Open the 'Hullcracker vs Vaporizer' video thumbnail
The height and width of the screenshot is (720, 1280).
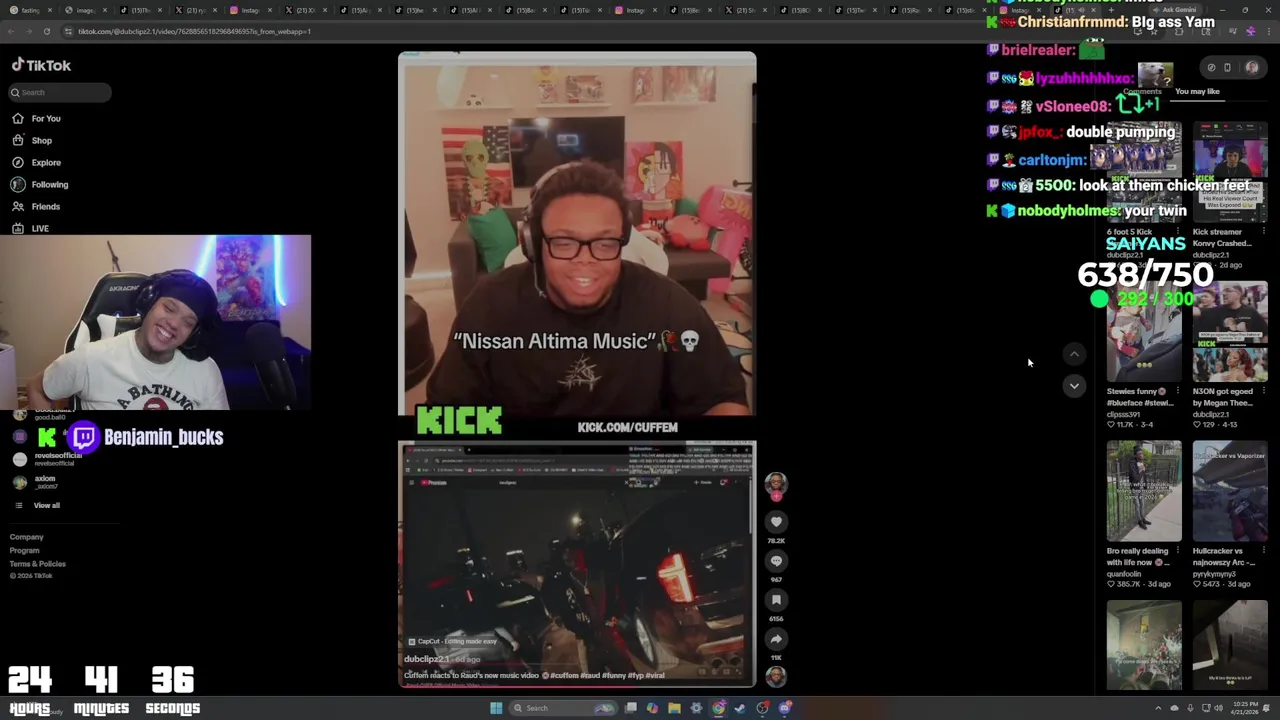point(1230,491)
